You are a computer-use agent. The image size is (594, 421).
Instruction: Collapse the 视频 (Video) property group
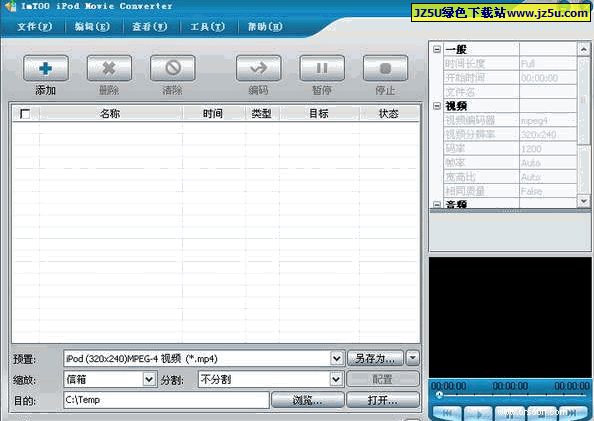click(x=437, y=106)
